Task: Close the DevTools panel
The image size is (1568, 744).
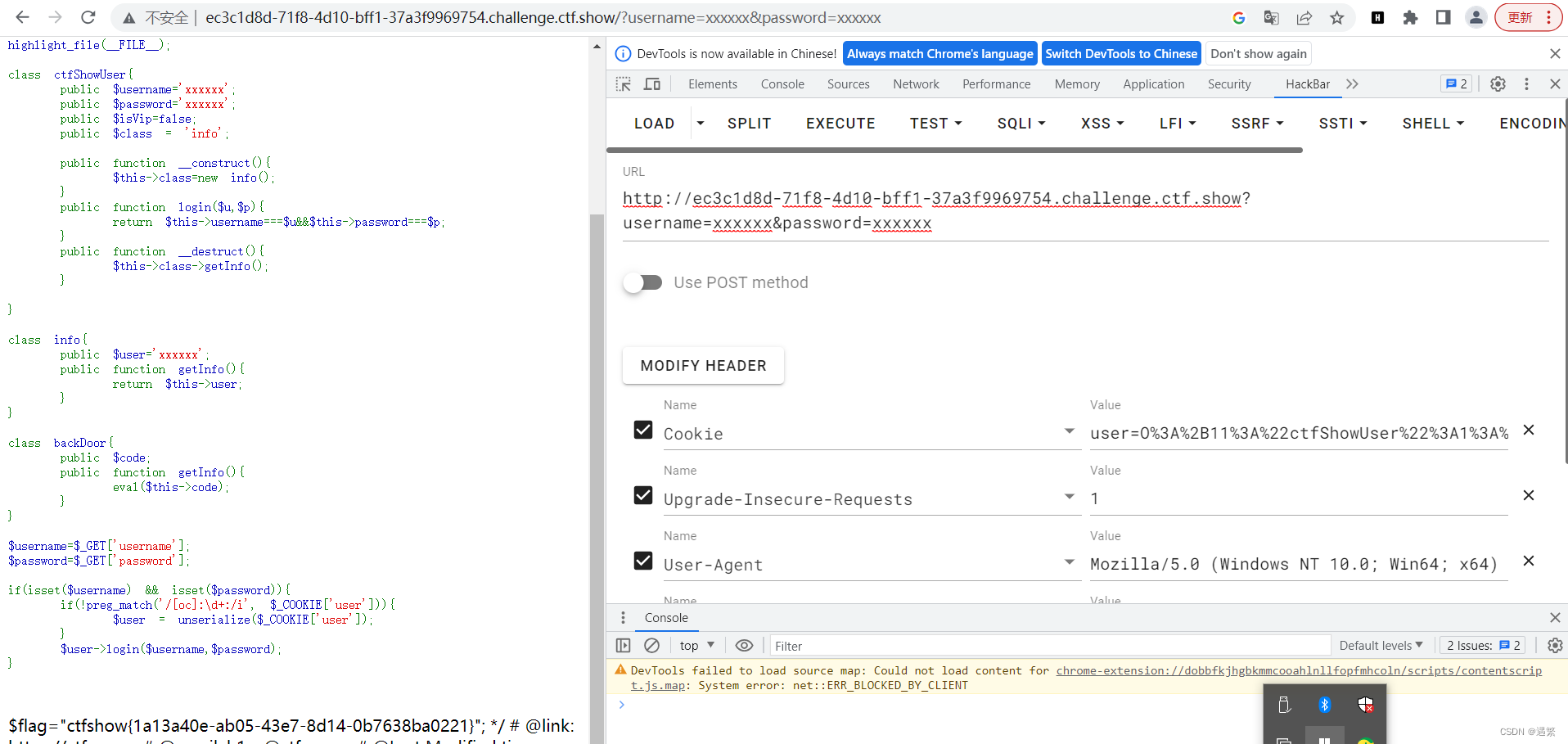Action: pos(1555,83)
